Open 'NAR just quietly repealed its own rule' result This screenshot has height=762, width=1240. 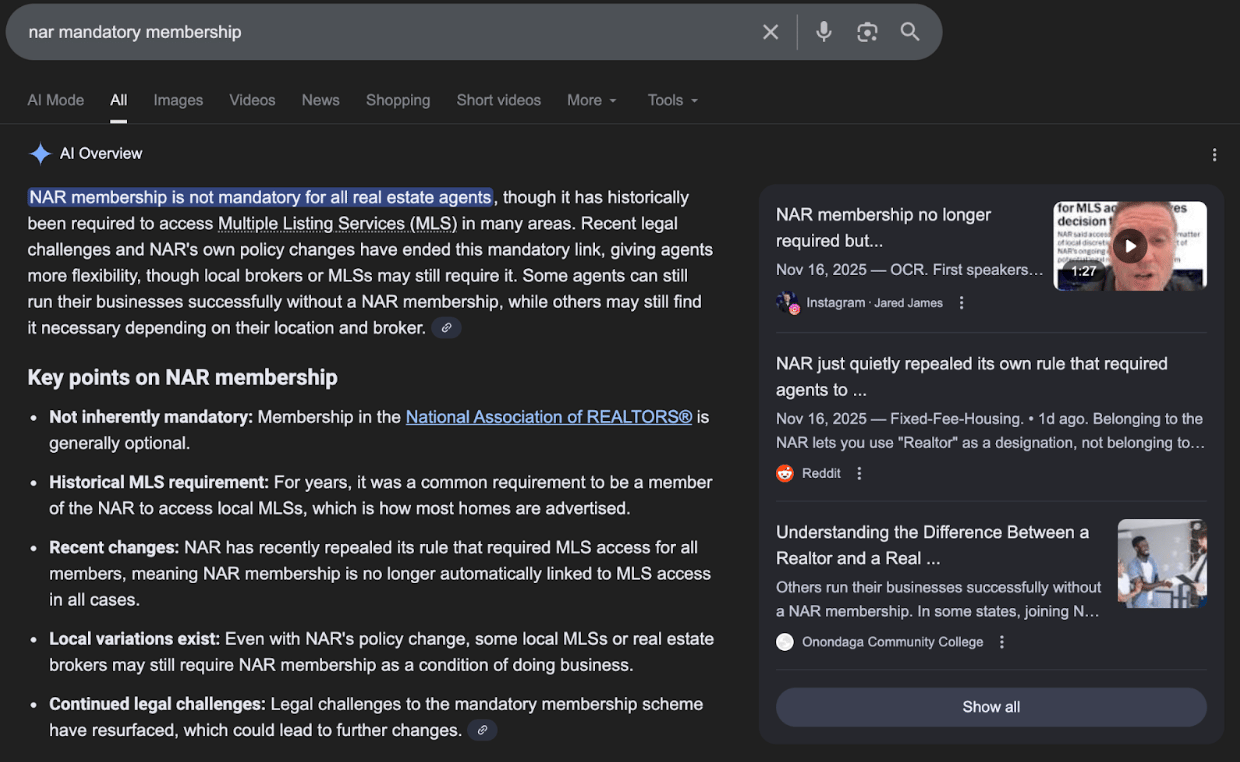972,377
